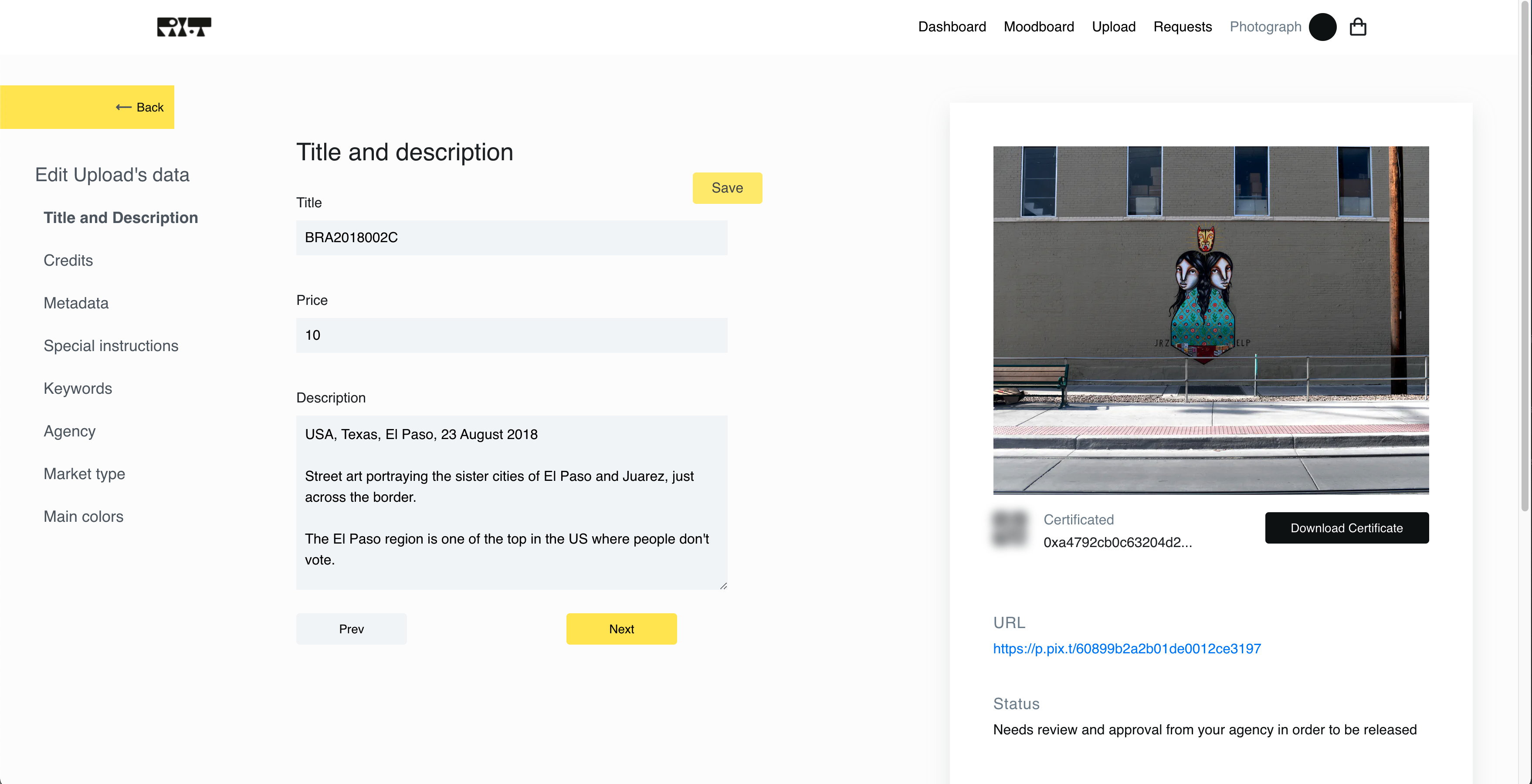Click the 'Title and description' main heading

(x=404, y=152)
